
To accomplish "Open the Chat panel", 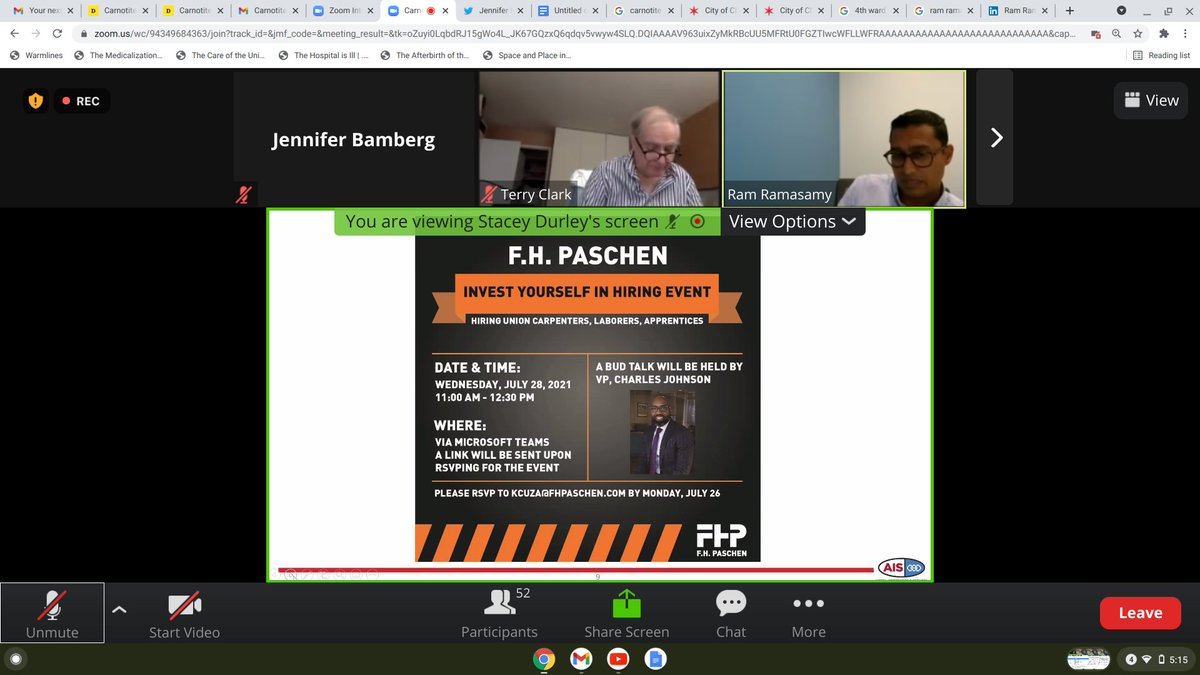I will (x=731, y=614).
